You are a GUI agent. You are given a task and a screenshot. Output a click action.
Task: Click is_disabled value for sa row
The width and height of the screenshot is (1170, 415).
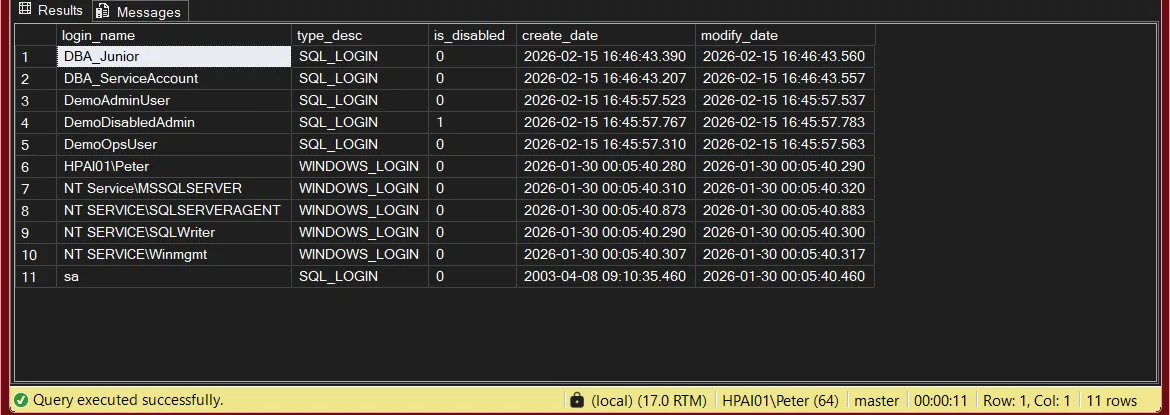(472, 277)
